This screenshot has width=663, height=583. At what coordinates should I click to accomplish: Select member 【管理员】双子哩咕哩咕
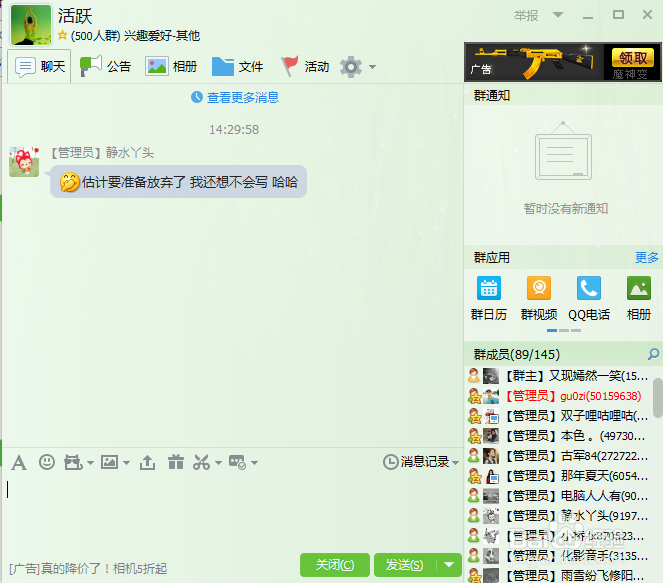coord(559,416)
